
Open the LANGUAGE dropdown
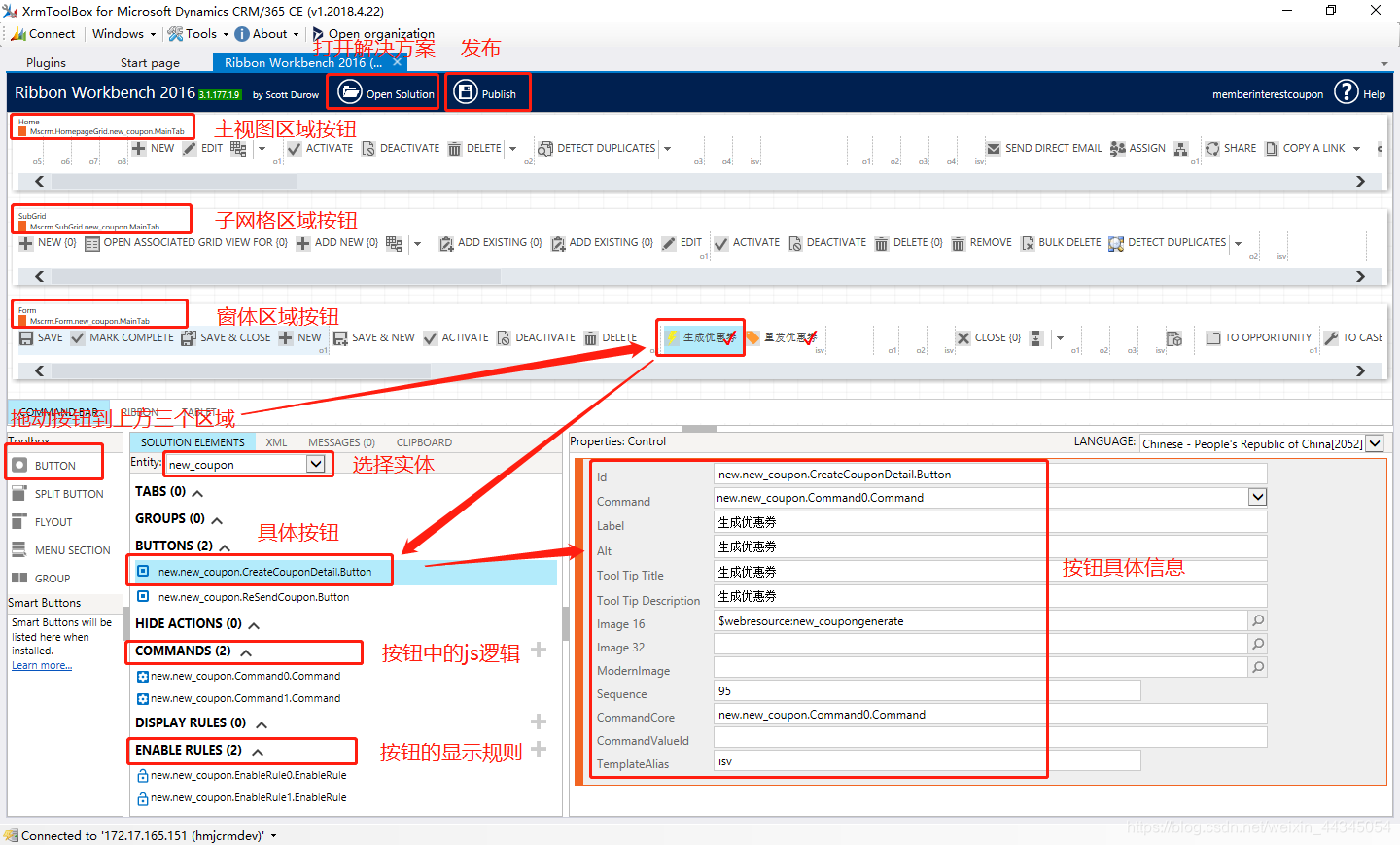(x=1374, y=443)
